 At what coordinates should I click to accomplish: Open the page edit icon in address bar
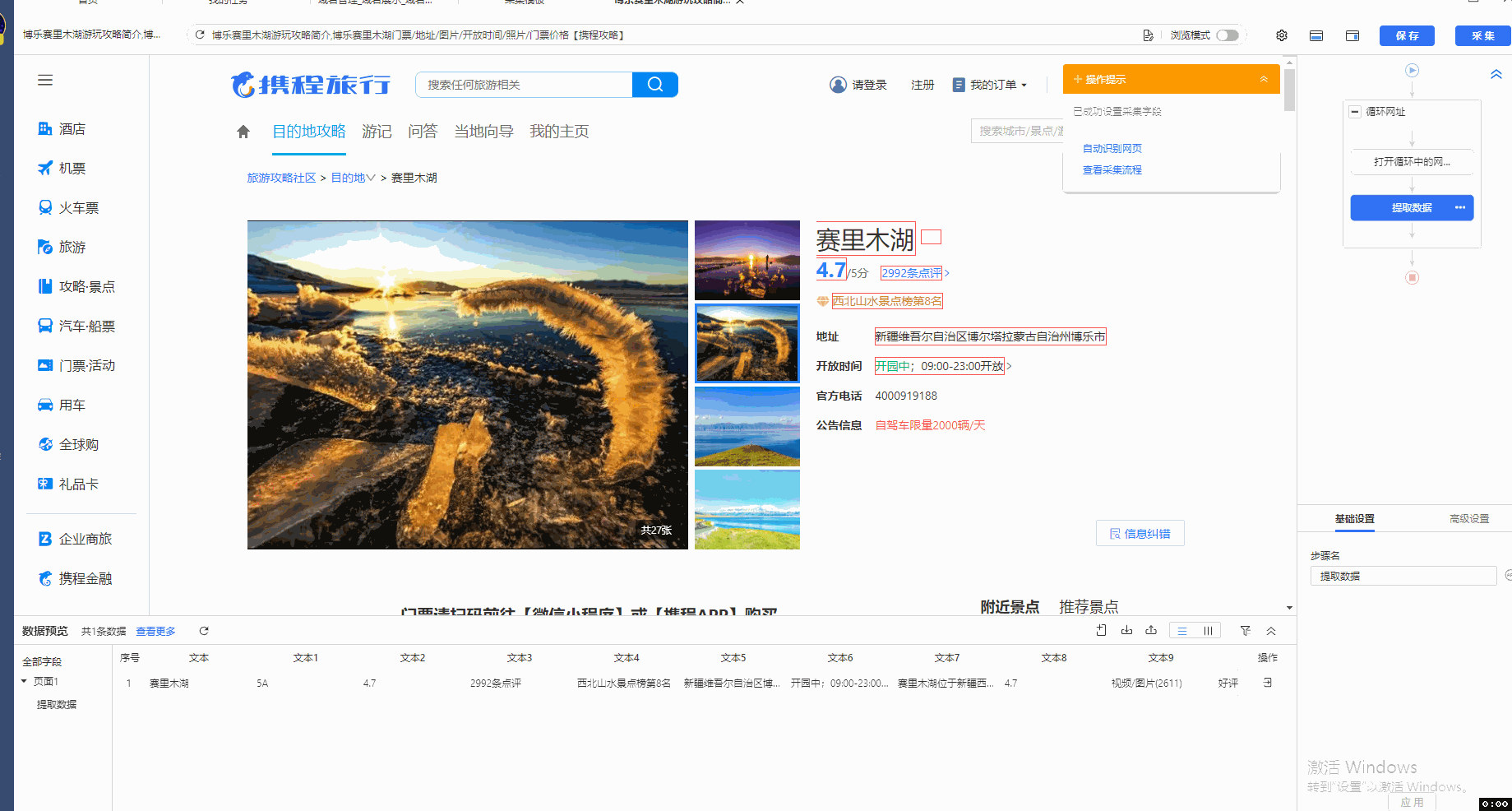[1148, 35]
